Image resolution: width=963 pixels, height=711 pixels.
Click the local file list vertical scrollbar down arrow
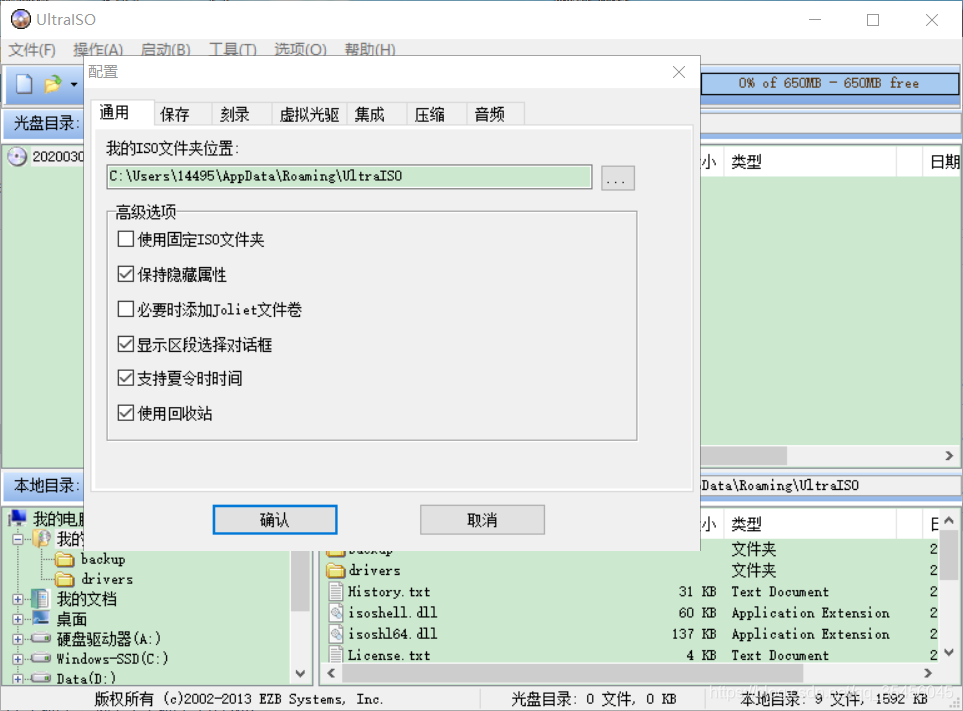click(949, 652)
